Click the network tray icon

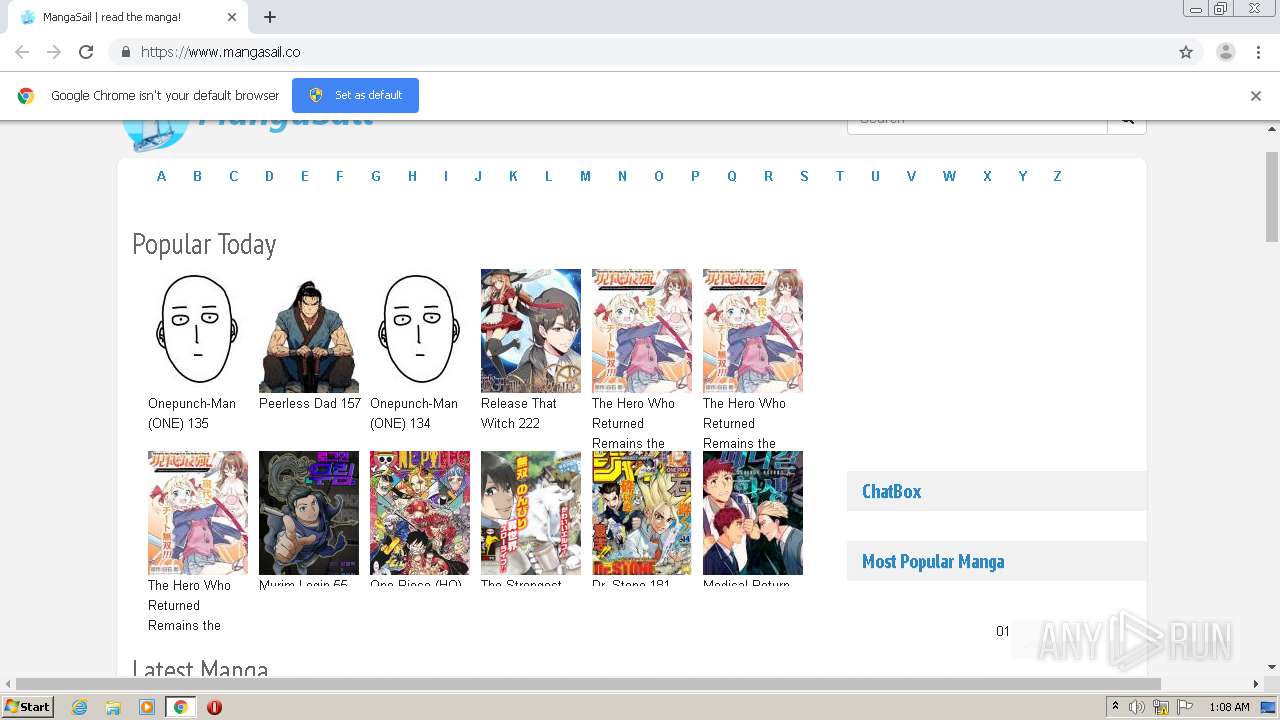tap(1161, 707)
